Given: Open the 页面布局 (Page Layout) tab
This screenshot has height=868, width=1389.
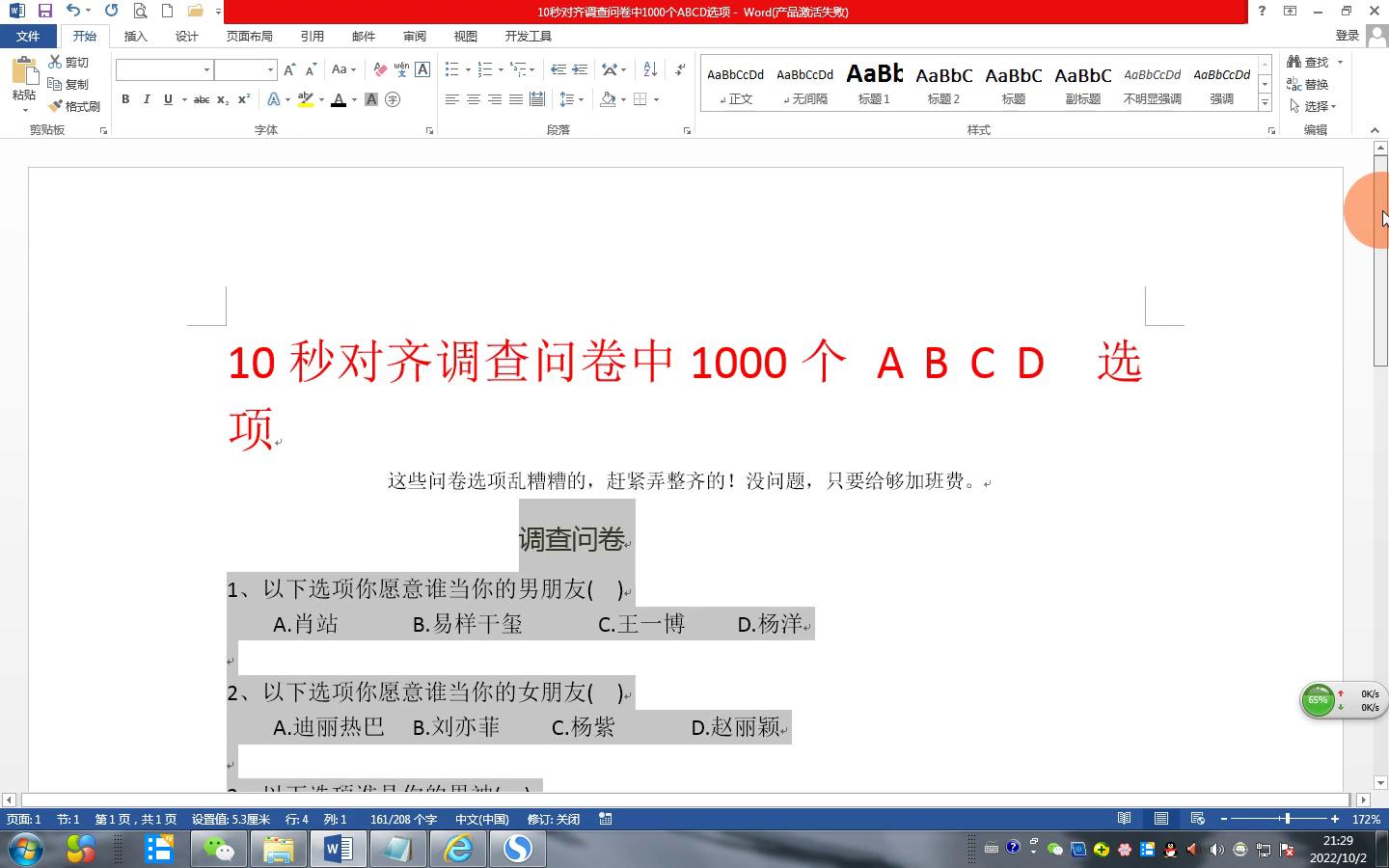Looking at the screenshot, I should (249, 36).
